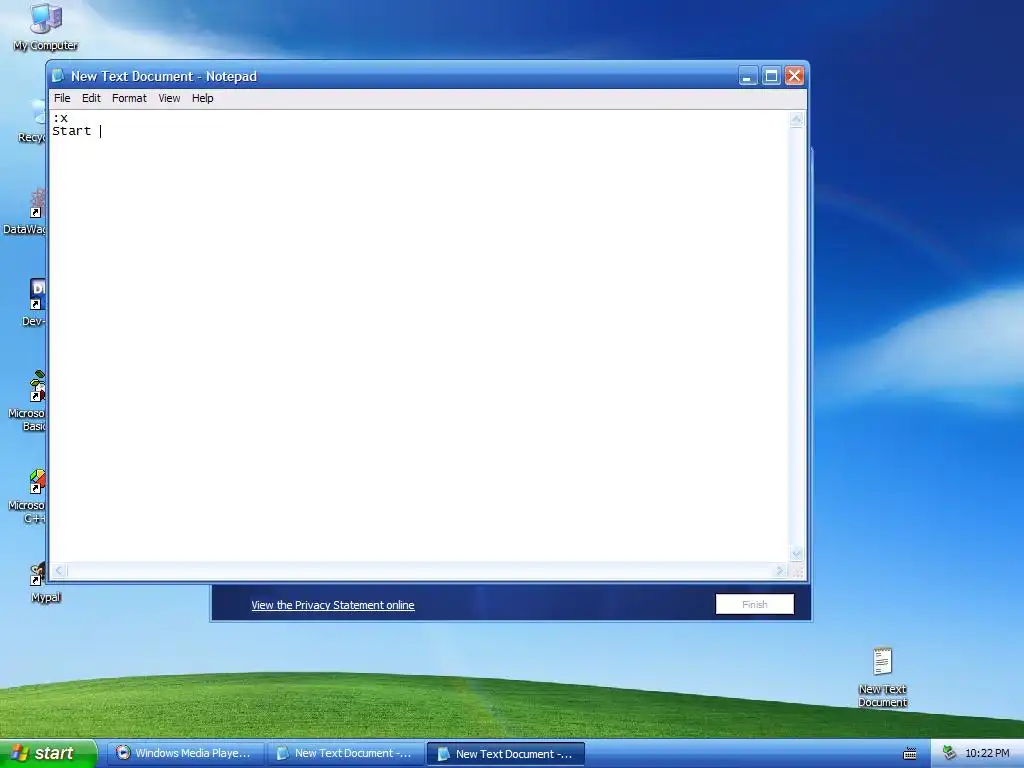
Task: Open the Edit menu in Notepad
Action: tap(91, 98)
